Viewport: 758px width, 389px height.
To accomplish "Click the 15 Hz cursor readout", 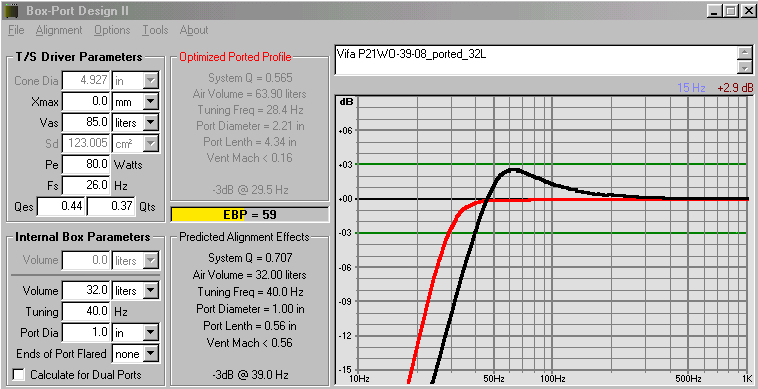I will (691, 88).
